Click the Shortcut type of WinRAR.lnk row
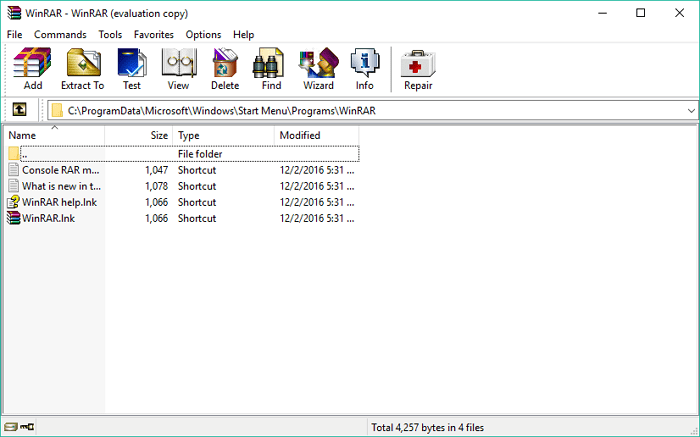 tap(197, 218)
